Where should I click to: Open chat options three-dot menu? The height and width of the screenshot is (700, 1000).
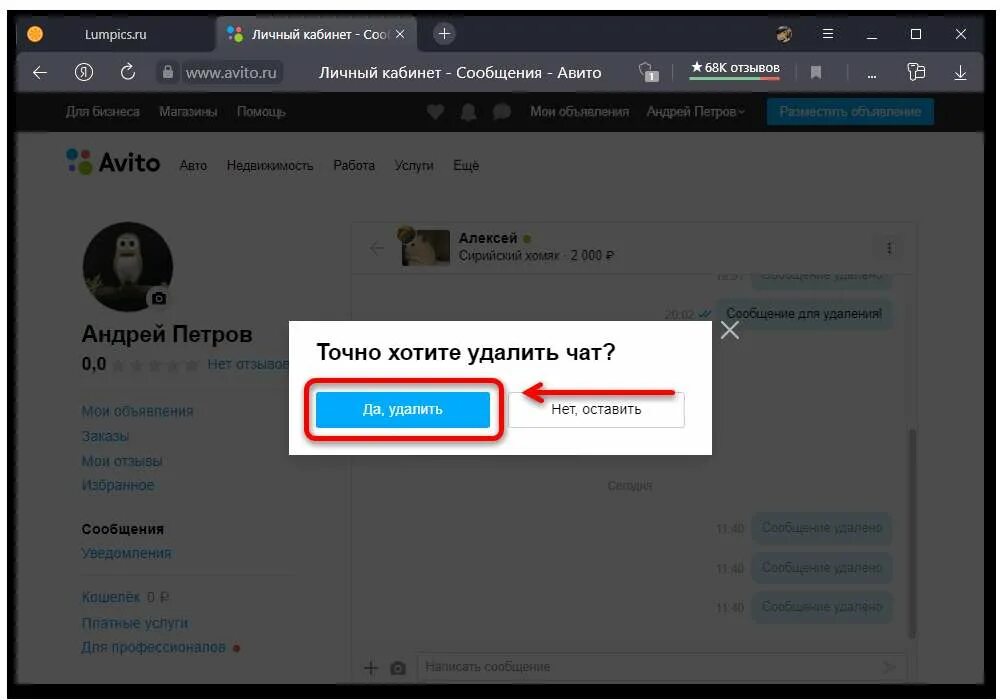889,247
